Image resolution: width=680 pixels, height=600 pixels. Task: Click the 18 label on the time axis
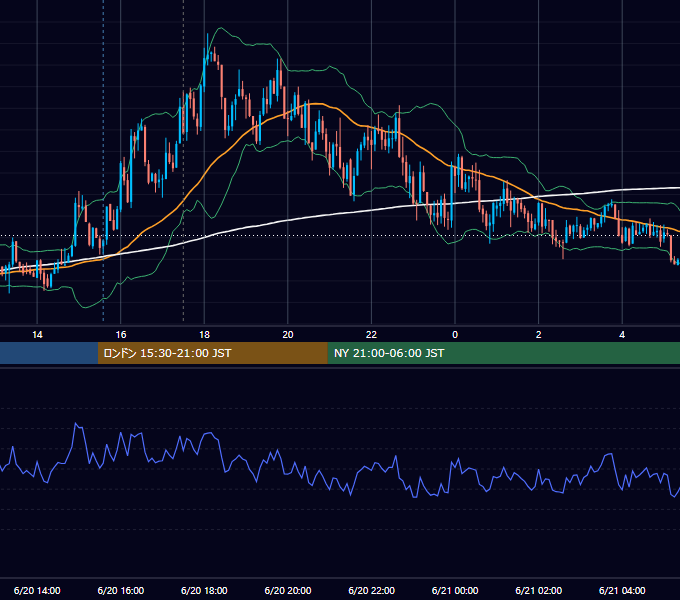204,335
